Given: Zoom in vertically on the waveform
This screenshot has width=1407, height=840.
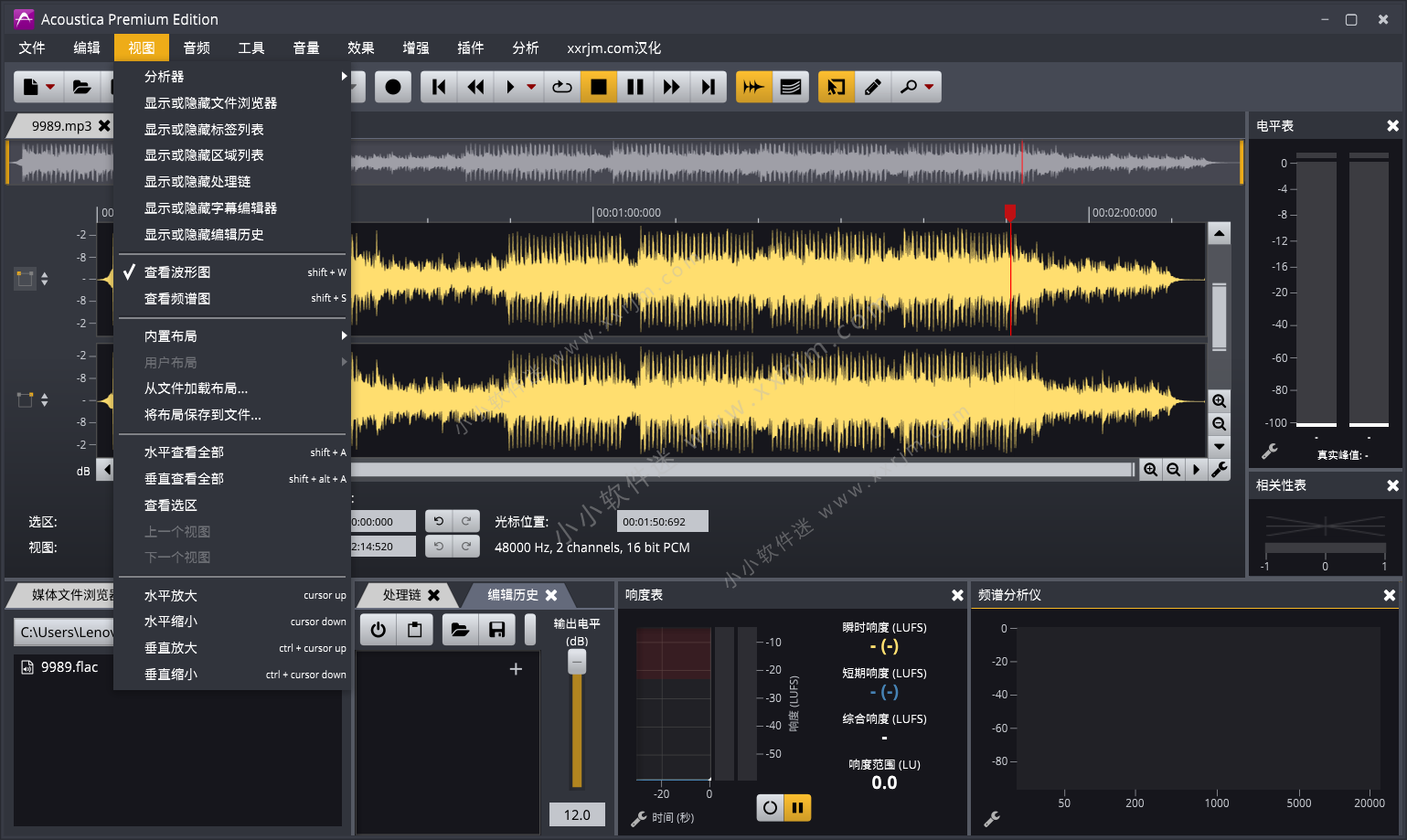Looking at the screenshot, I should tap(1219, 401).
